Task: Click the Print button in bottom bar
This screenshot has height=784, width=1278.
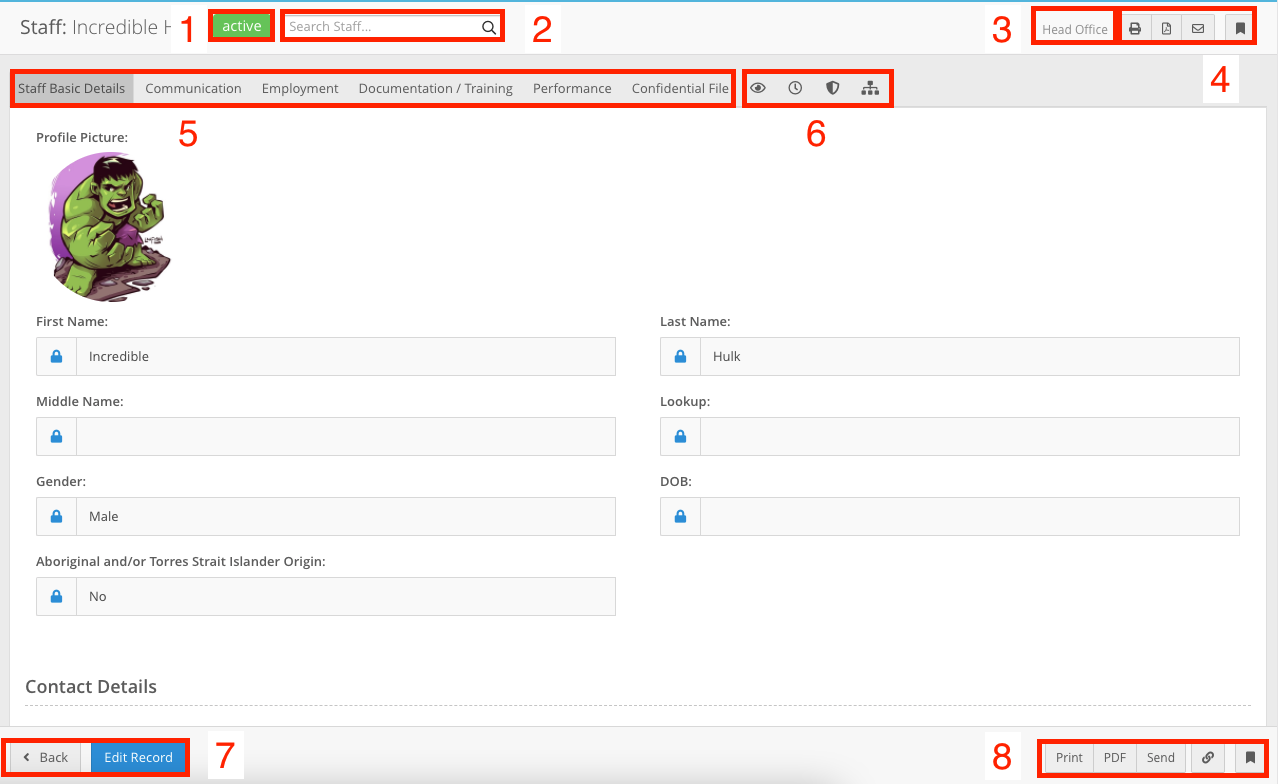Action: [x=1069, y=757]
